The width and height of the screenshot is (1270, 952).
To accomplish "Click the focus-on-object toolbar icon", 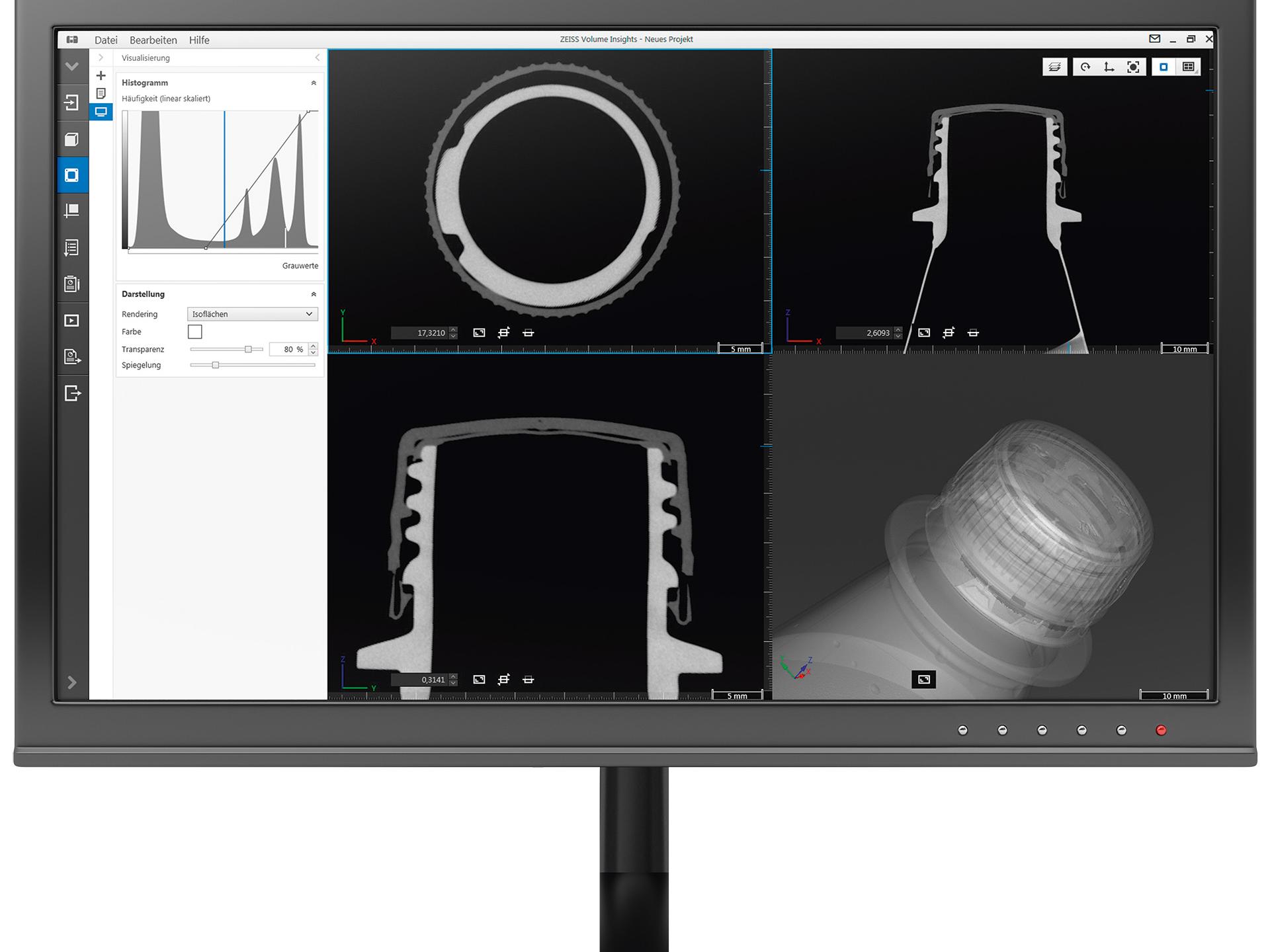I will click(1133, 67).
